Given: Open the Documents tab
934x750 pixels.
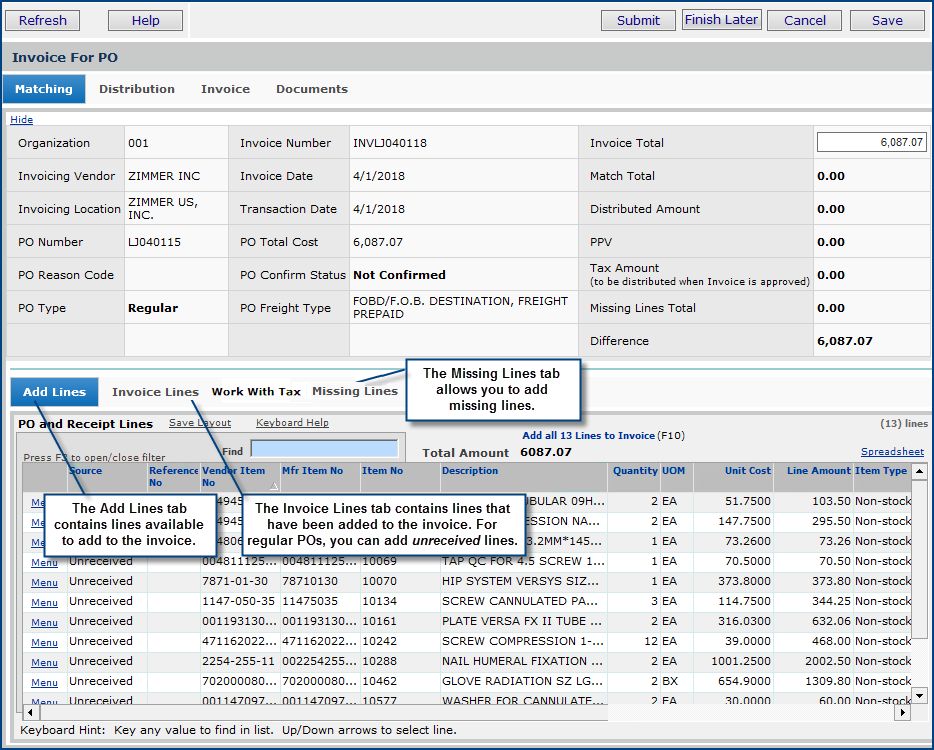Looking at the screenshot, I should click(312, 89).
